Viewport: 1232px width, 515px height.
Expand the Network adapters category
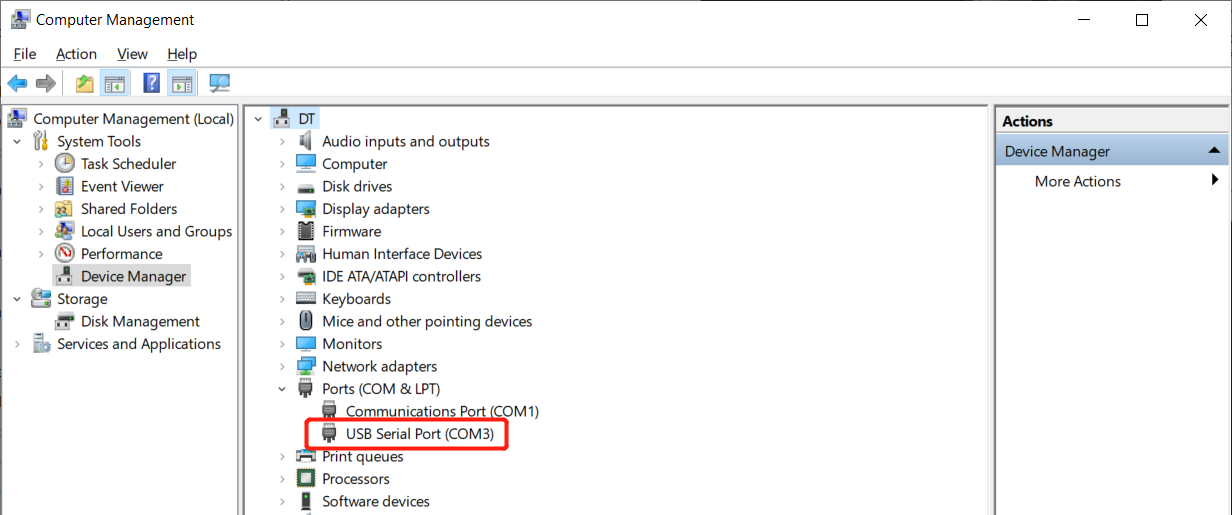(x=283, y=366)
